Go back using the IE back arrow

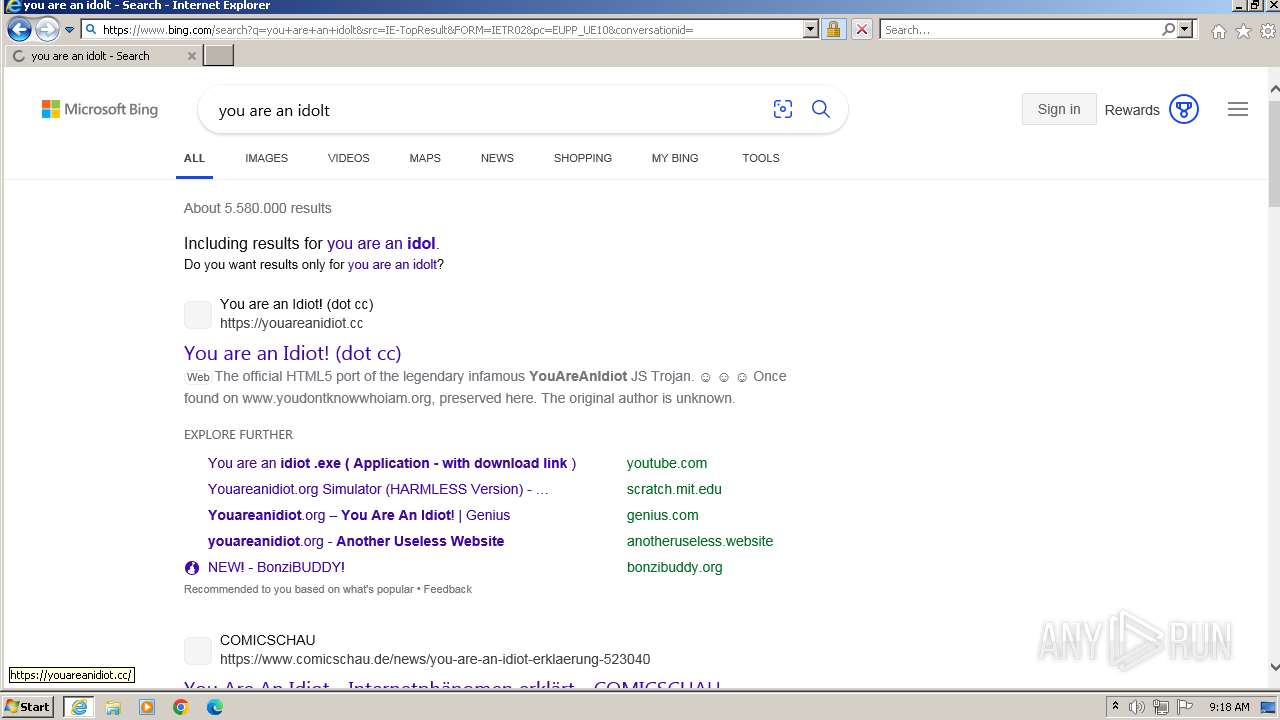pyautogui.click(x=19, y=30)
